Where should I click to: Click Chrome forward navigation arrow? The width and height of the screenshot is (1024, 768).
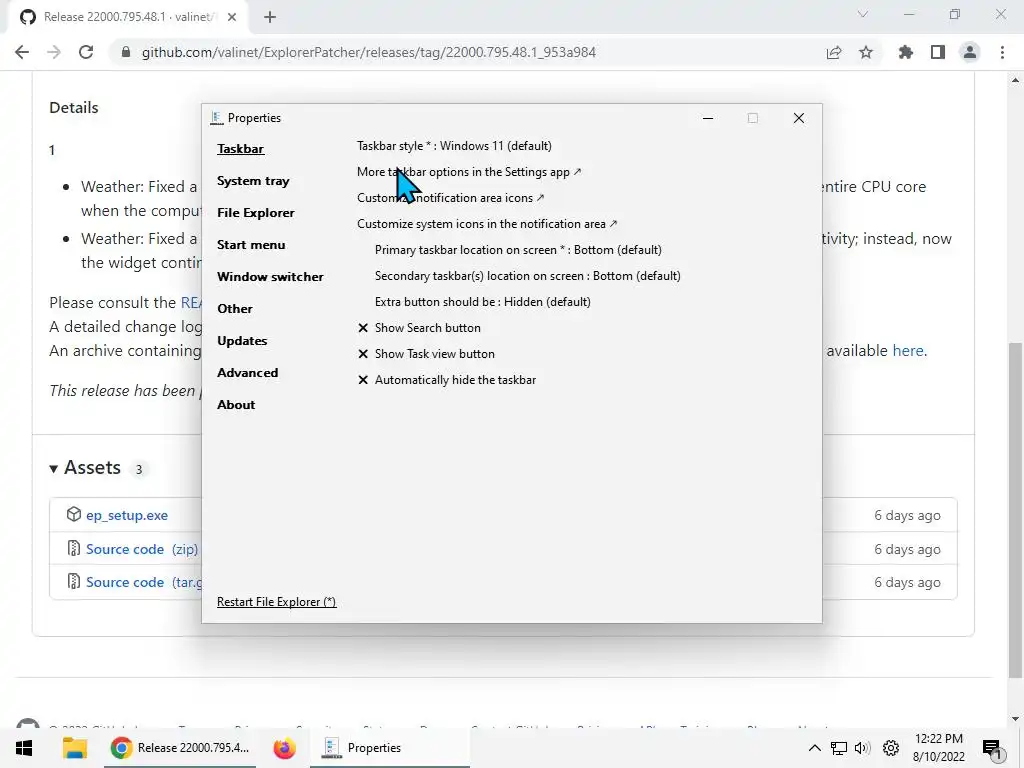[54, 52]
